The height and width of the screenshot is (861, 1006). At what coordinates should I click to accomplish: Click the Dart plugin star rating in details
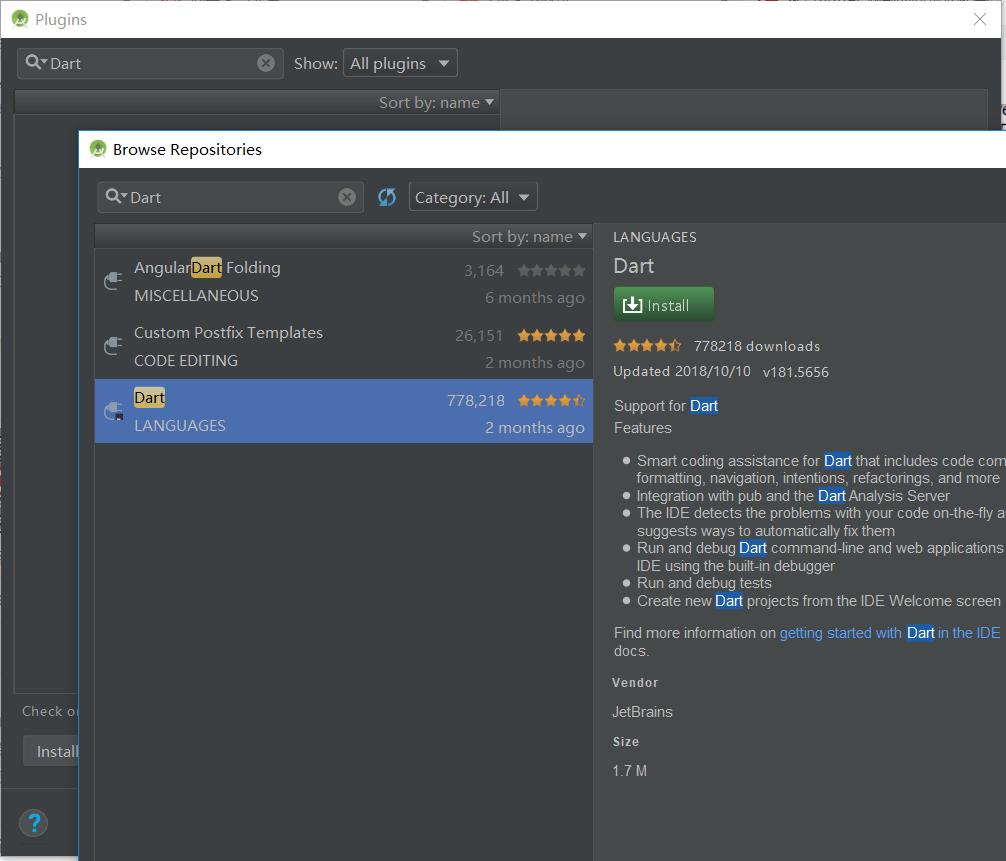pos(647,346)
